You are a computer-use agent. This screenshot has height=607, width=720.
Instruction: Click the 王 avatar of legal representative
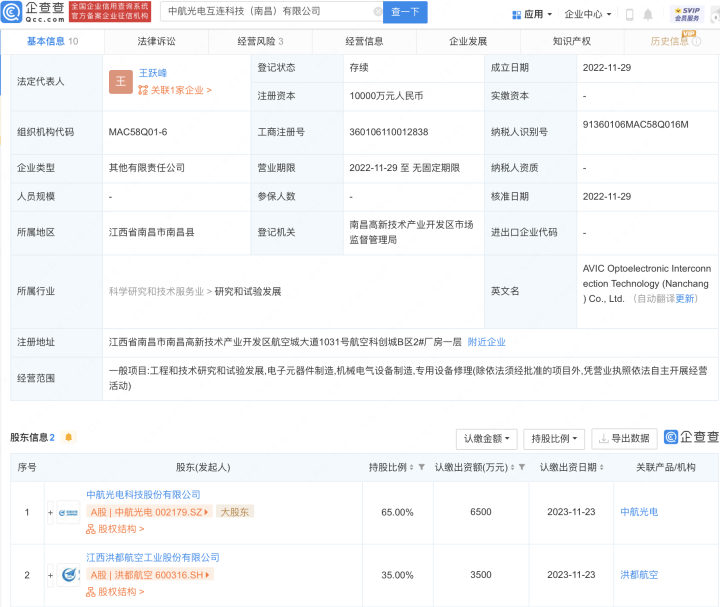tap(121, 82)
